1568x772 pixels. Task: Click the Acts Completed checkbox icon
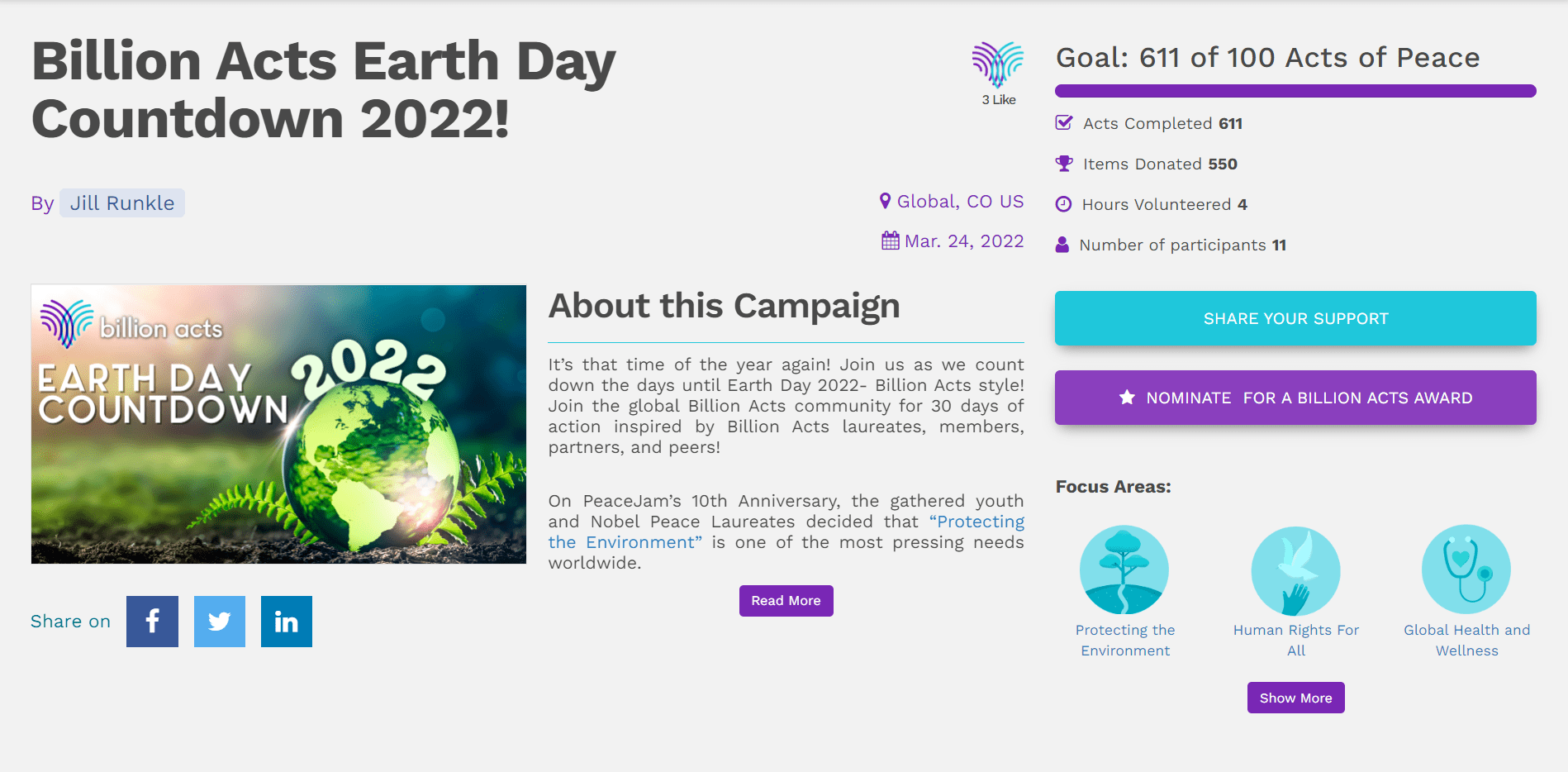tap(1064, 123)
